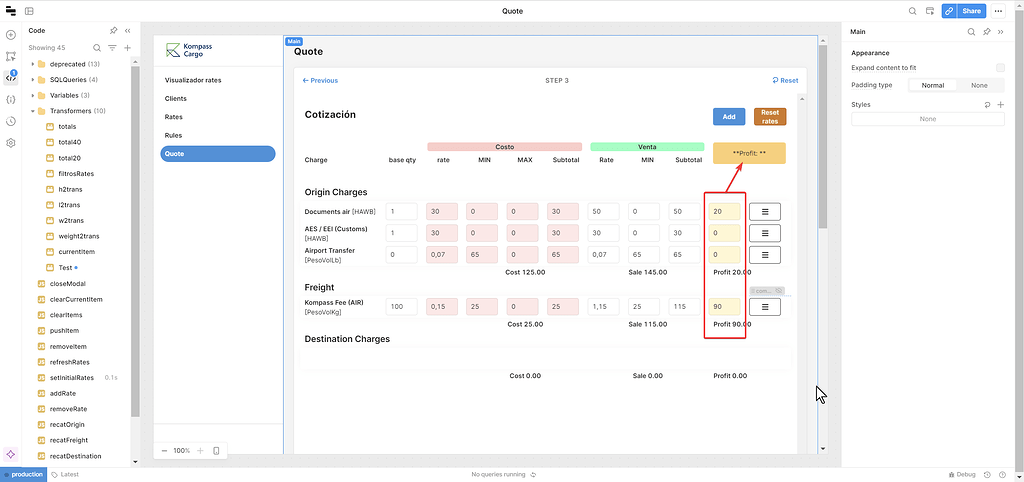Expand the deprecated folder

[x=33, y=64]
